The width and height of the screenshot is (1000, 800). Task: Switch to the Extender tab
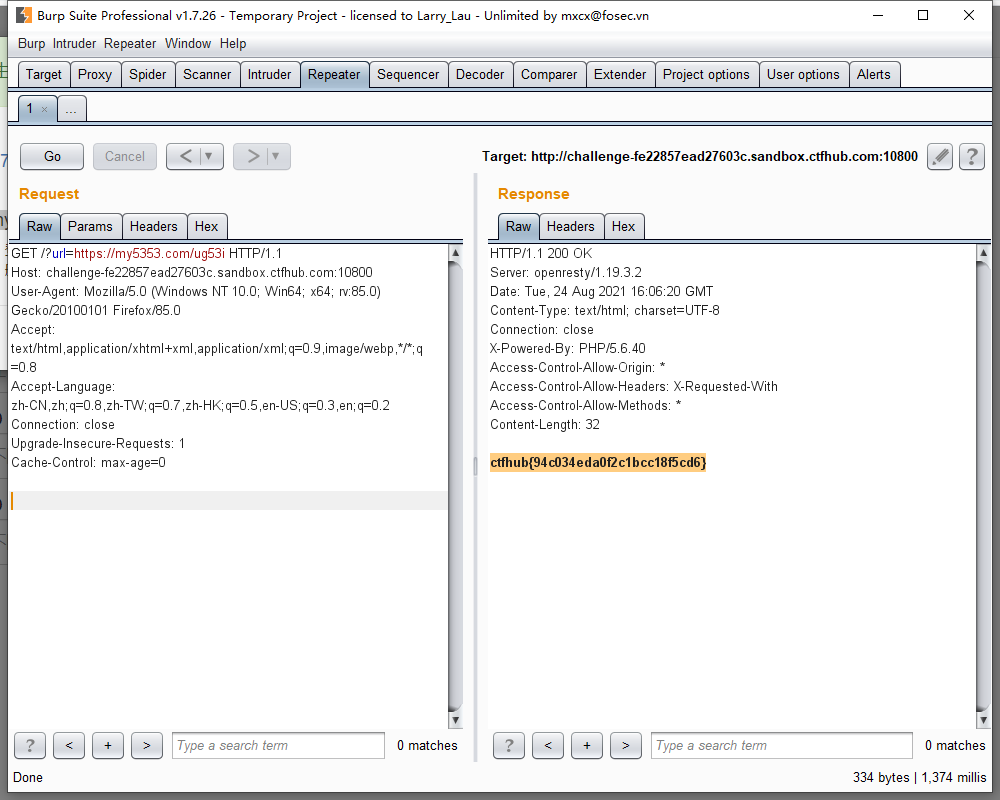coord(620,75)
